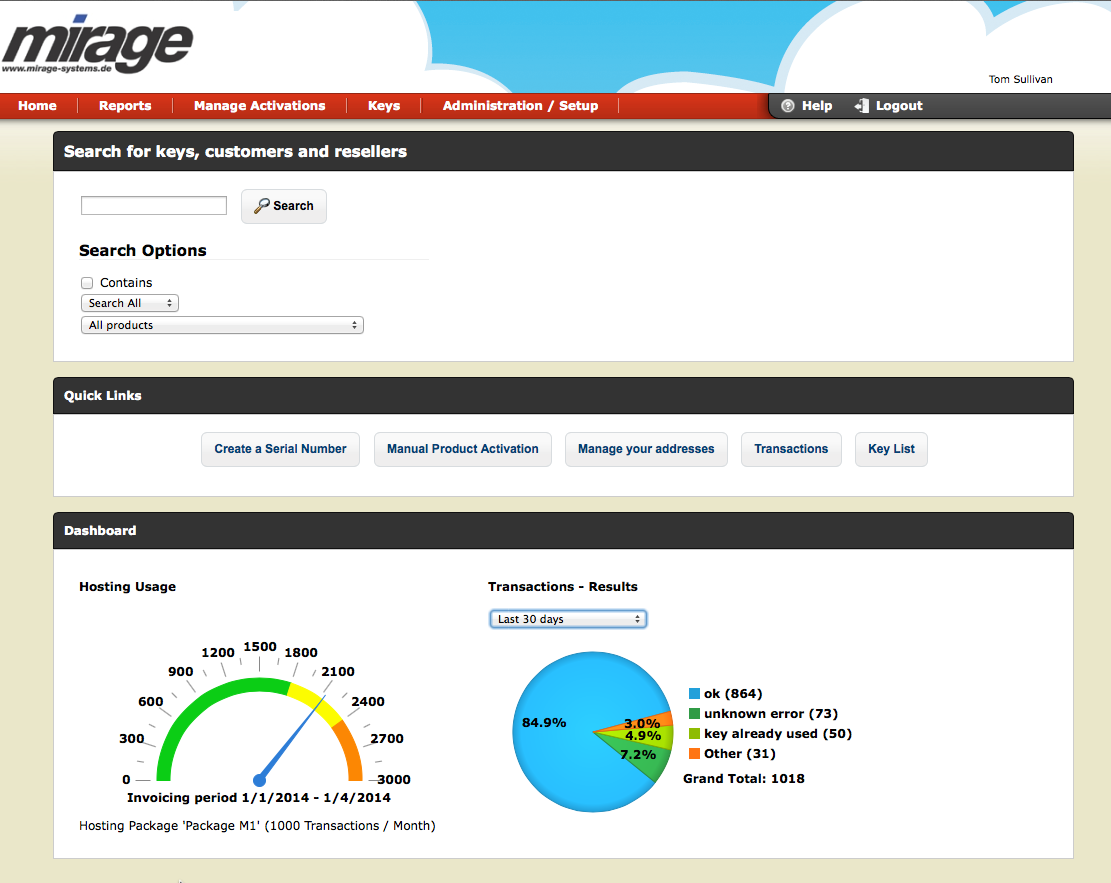Viewport: 1111px width, 883px height.
Task: Click the Mirage logo
Action: tap(97, 47)
